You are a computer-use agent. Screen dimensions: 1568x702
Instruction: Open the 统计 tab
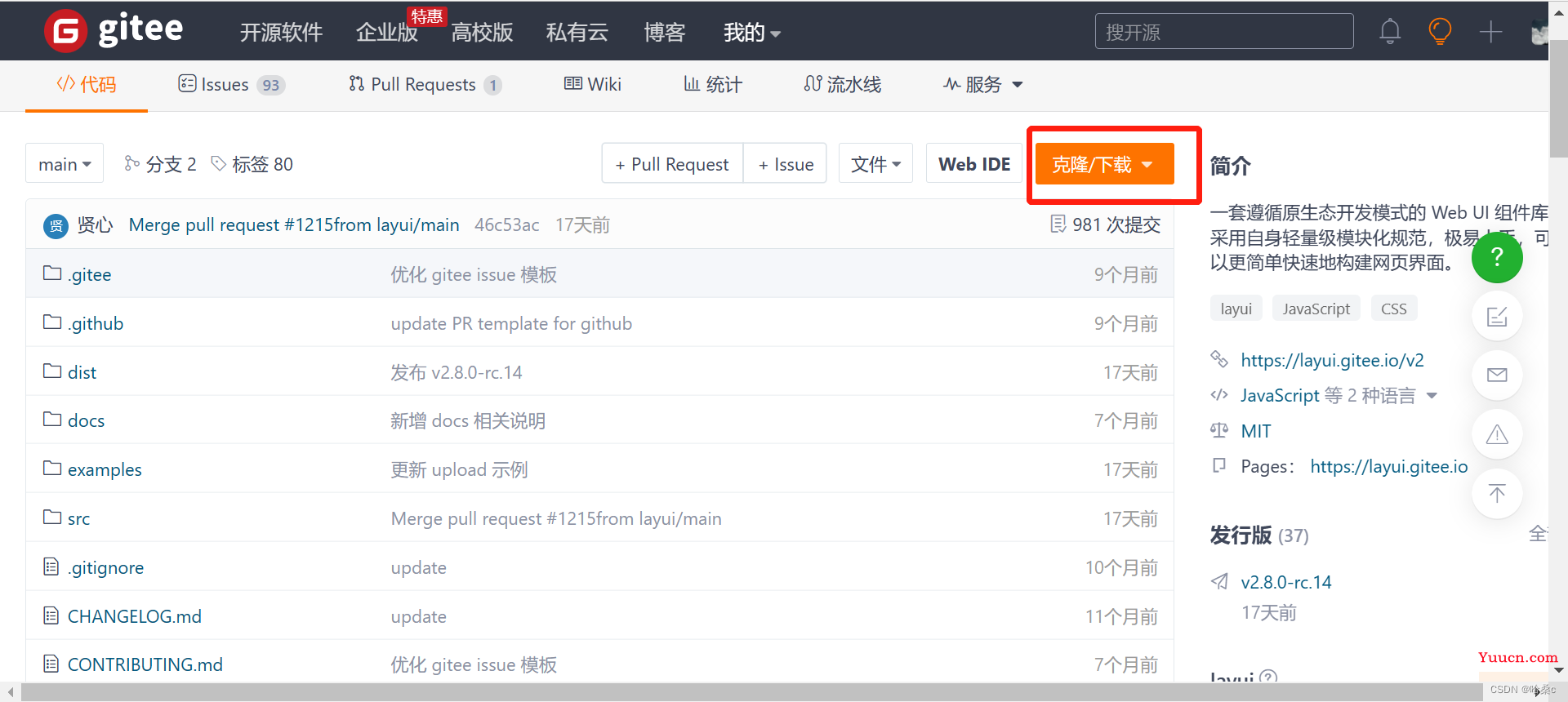[x=713, y=84]
